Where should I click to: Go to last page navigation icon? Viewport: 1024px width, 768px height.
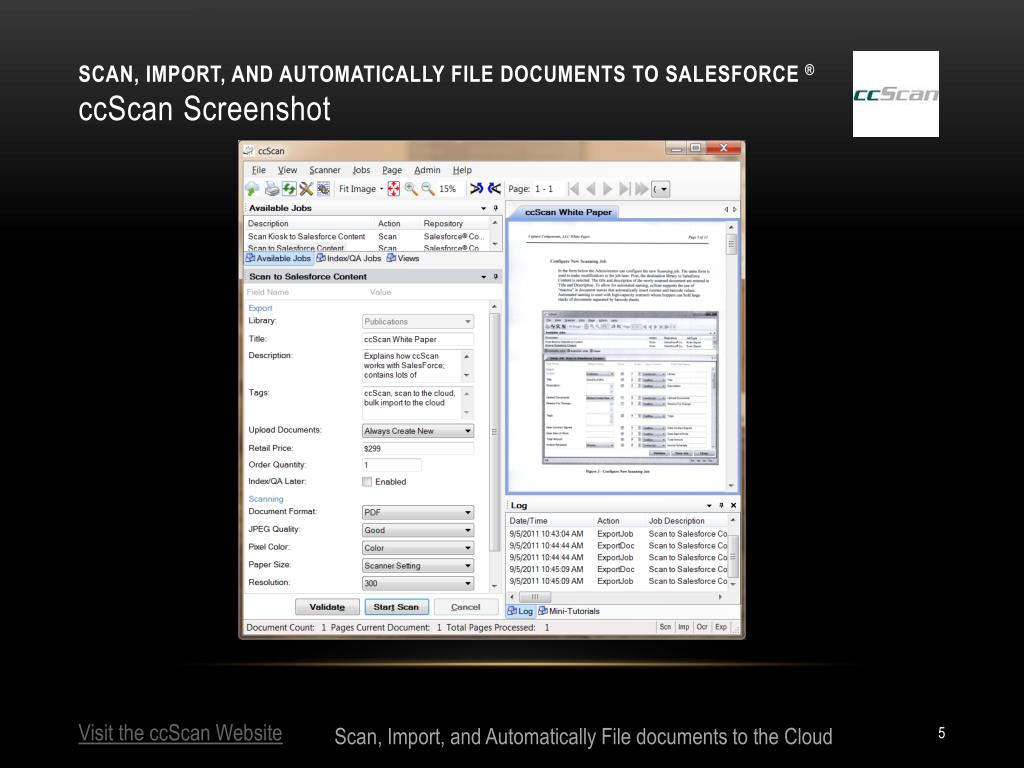pyautogui.click(x=625, y=189)
